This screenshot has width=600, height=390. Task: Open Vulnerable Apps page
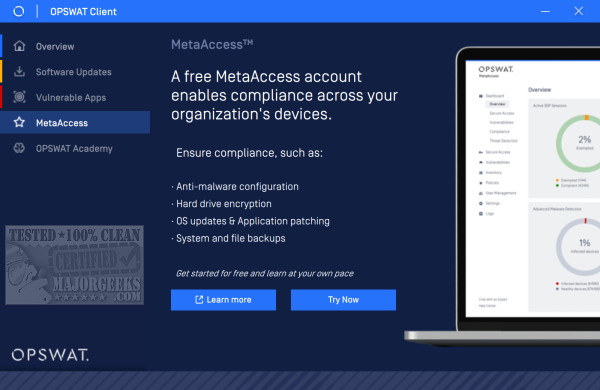(75, 97)
